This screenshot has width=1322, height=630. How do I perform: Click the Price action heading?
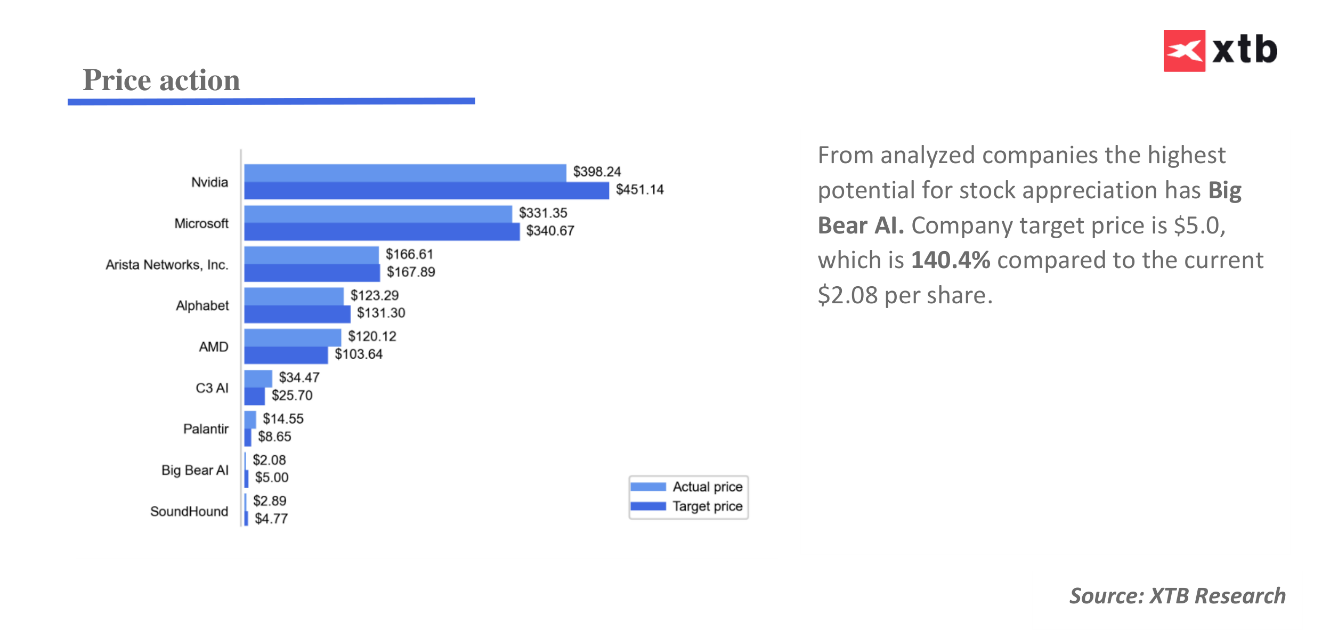(x=162, y=80)
